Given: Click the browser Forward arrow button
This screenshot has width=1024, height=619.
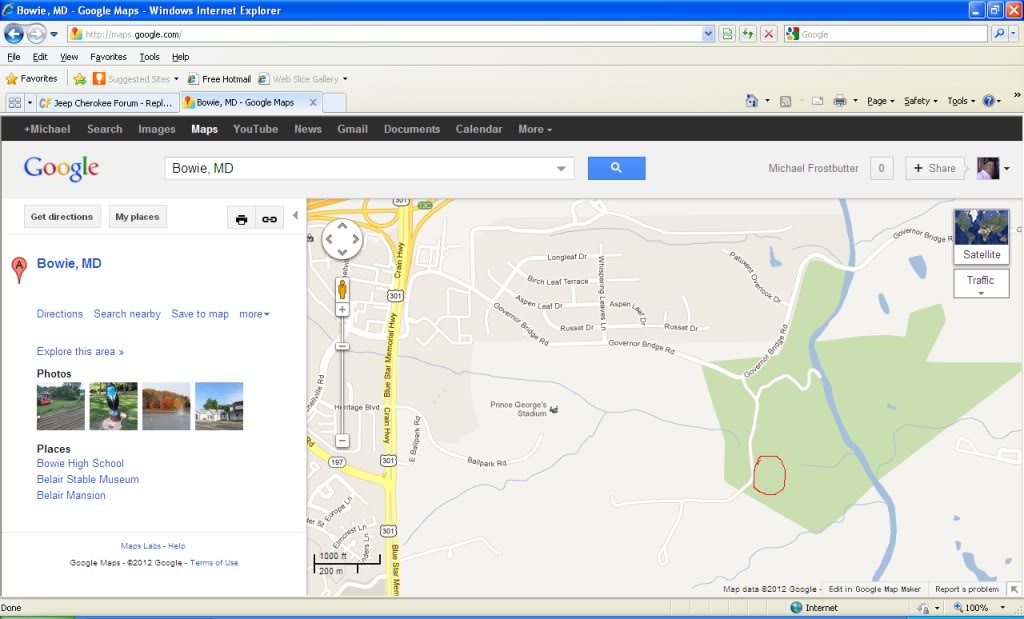Looking at the screenshot, I should click(x=37, y=33).
